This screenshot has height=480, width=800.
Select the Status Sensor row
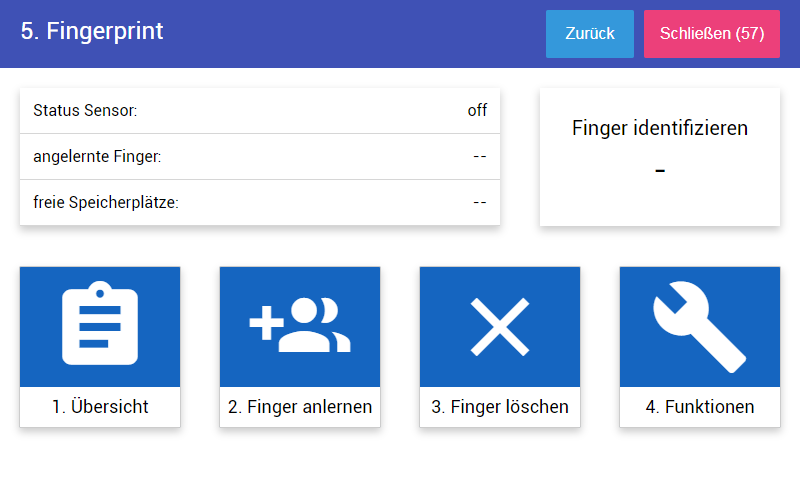click(x=260, y=111)
